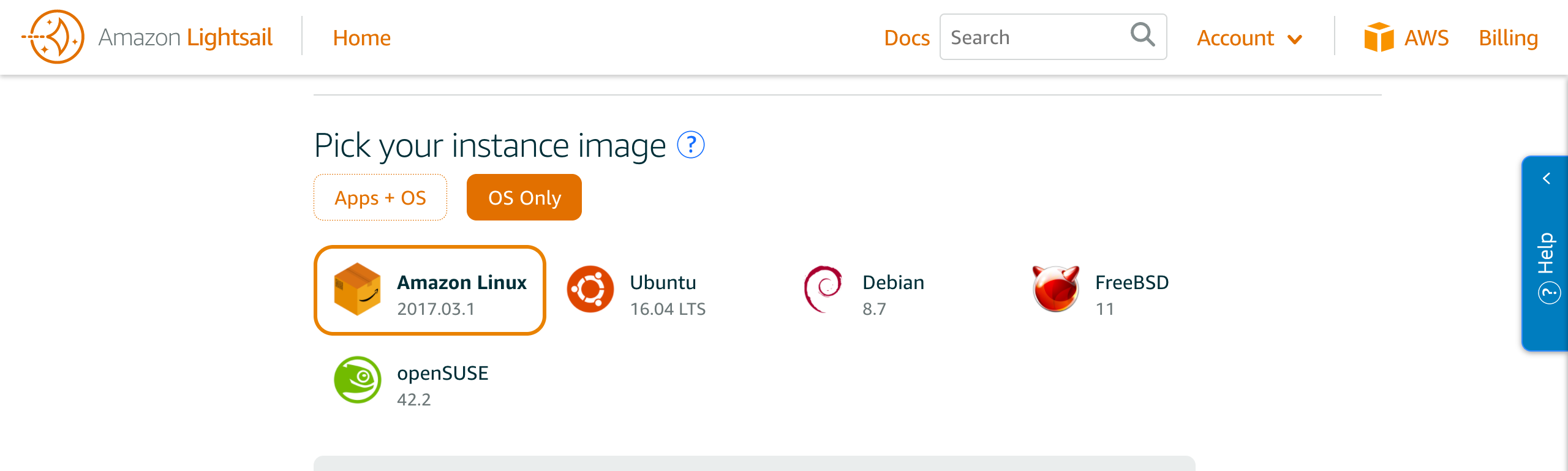
Task: Click the search magnifying glass icon
Action: pyautogui.click(x=1142, y=35)
